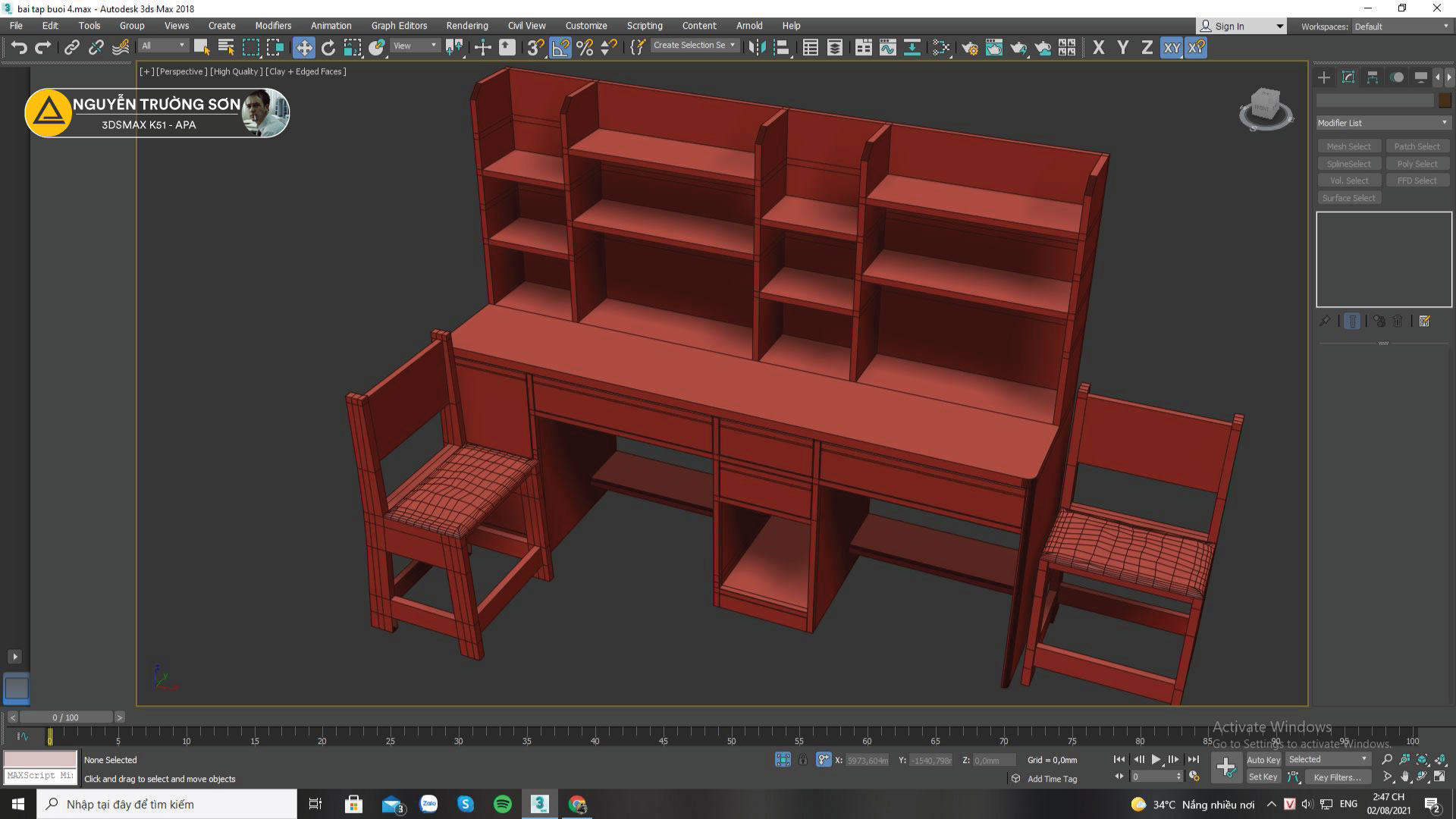1456x819 pixels.
Task: Click the Poly Select button
Action: pyautogui.click(x=1417, y=164)
